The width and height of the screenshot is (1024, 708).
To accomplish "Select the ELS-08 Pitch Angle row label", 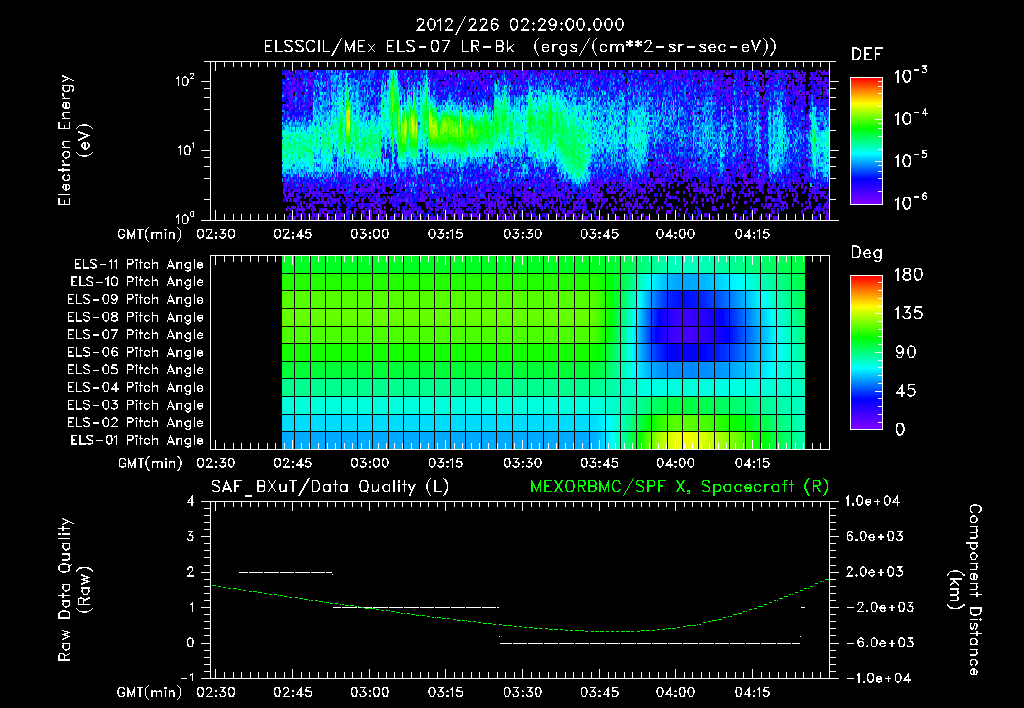I will (136, 317).
